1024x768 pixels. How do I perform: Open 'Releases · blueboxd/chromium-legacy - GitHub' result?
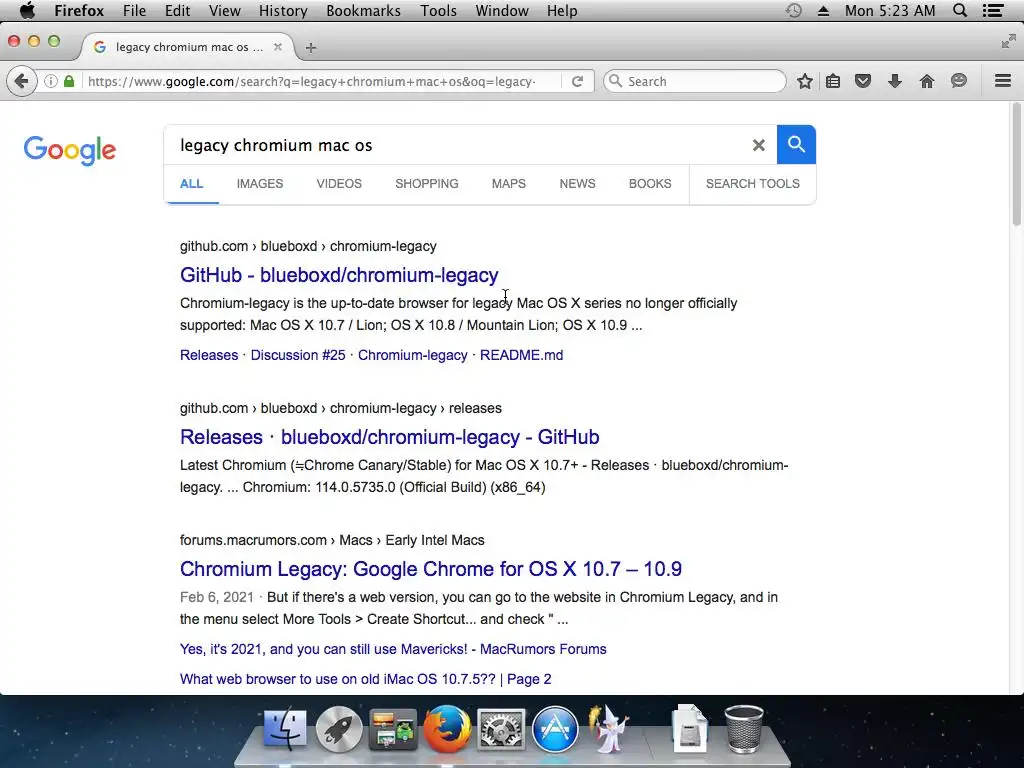390,437
